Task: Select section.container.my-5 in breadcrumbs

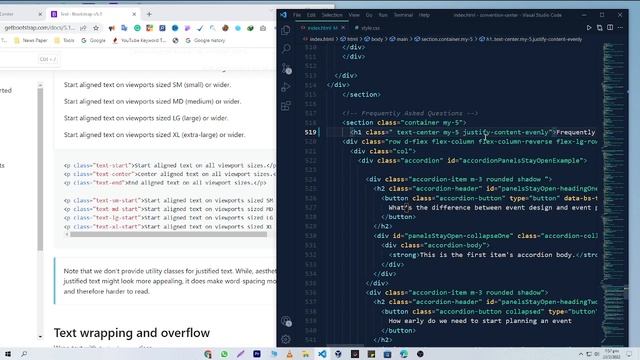Action: [443, 39]
